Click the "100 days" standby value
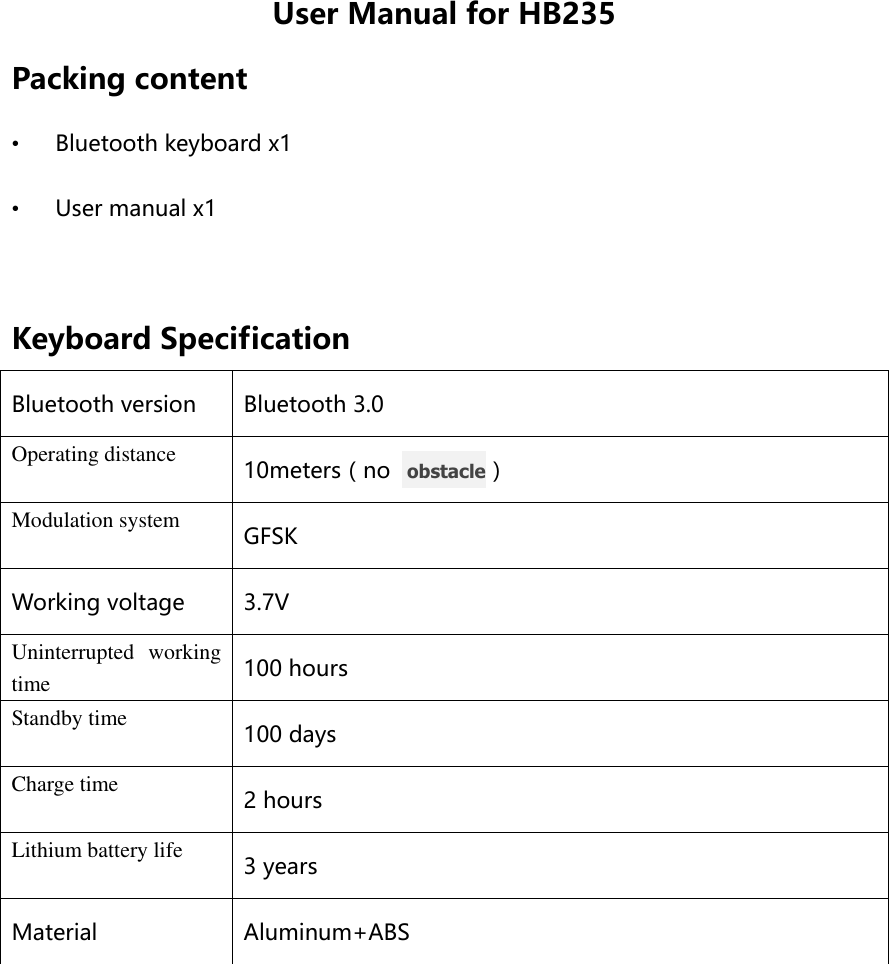889x964 pixels. (x=290, y=735)
